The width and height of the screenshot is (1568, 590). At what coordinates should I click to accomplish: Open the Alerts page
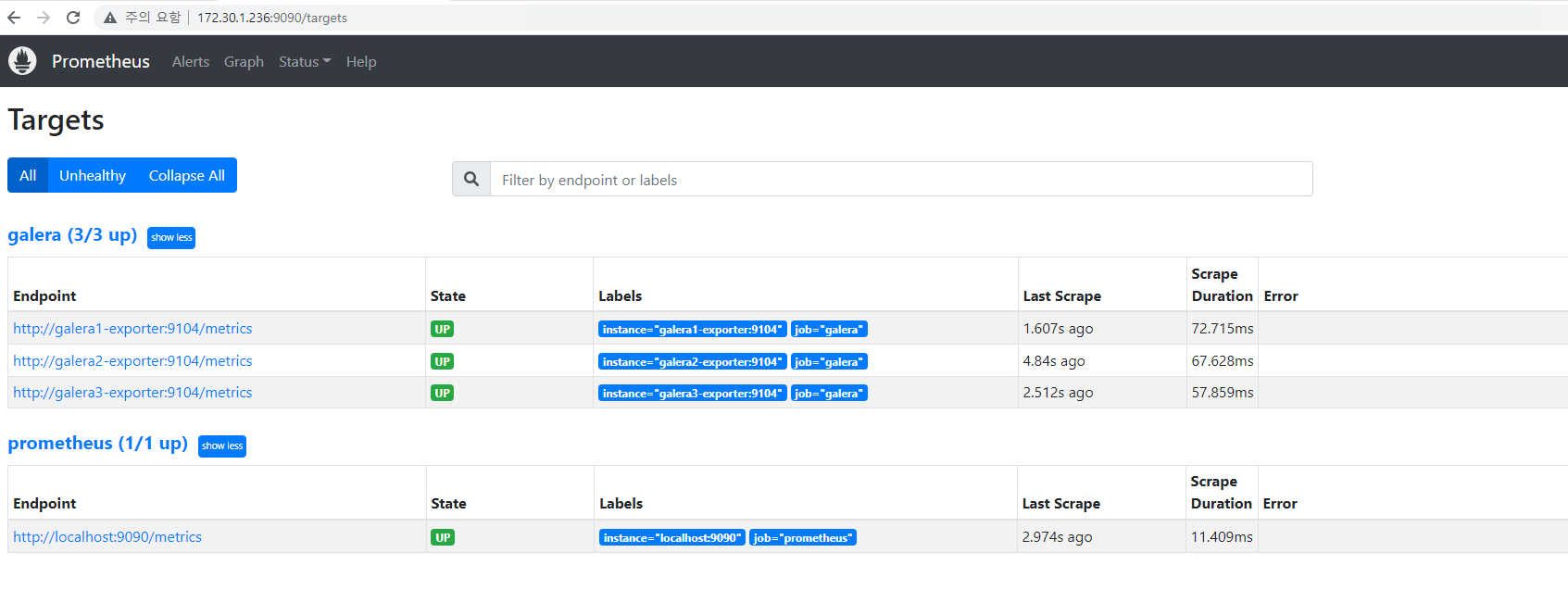(x=191, y=61)
